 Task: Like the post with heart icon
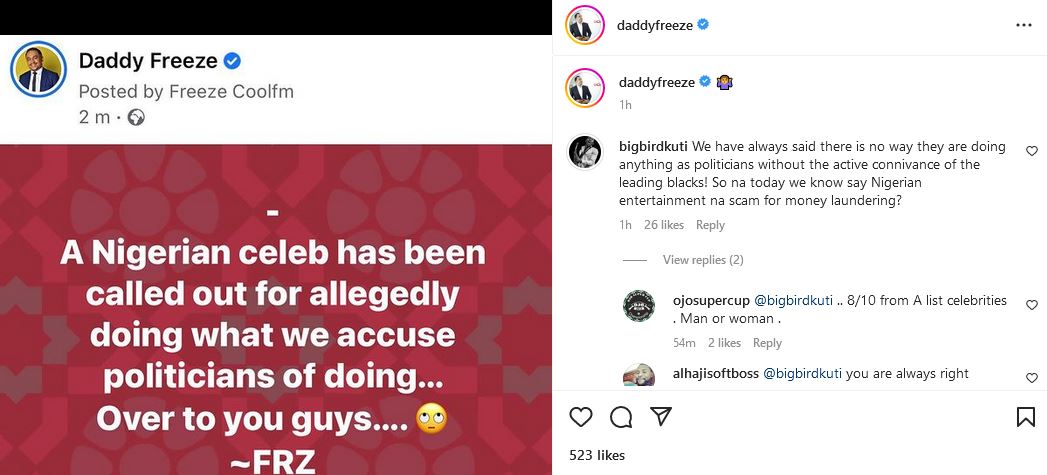(x=580, y=417)
